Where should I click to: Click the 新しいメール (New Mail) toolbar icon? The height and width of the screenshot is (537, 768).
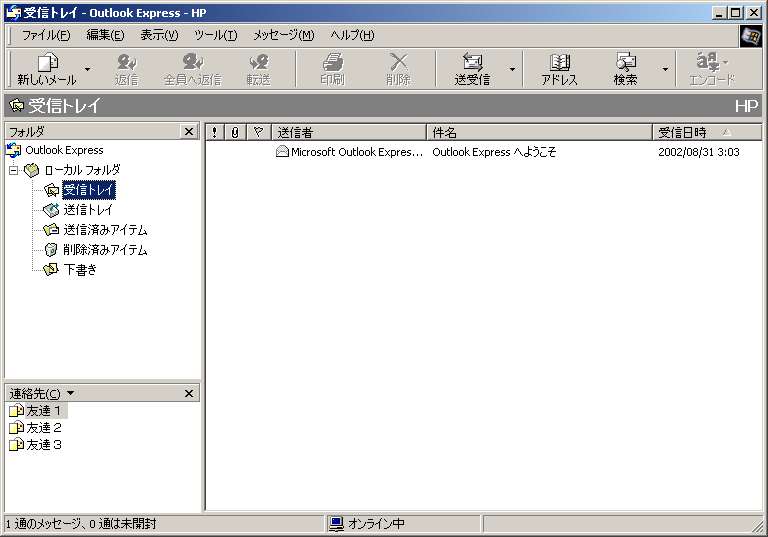(x=46, y=69)
